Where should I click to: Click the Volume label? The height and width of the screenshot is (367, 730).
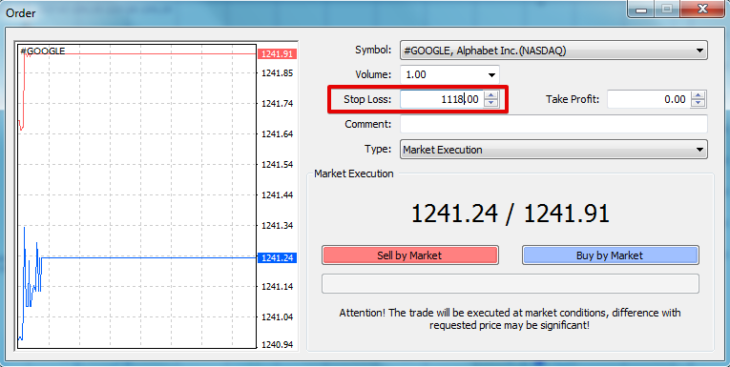(x=373, y=75)
